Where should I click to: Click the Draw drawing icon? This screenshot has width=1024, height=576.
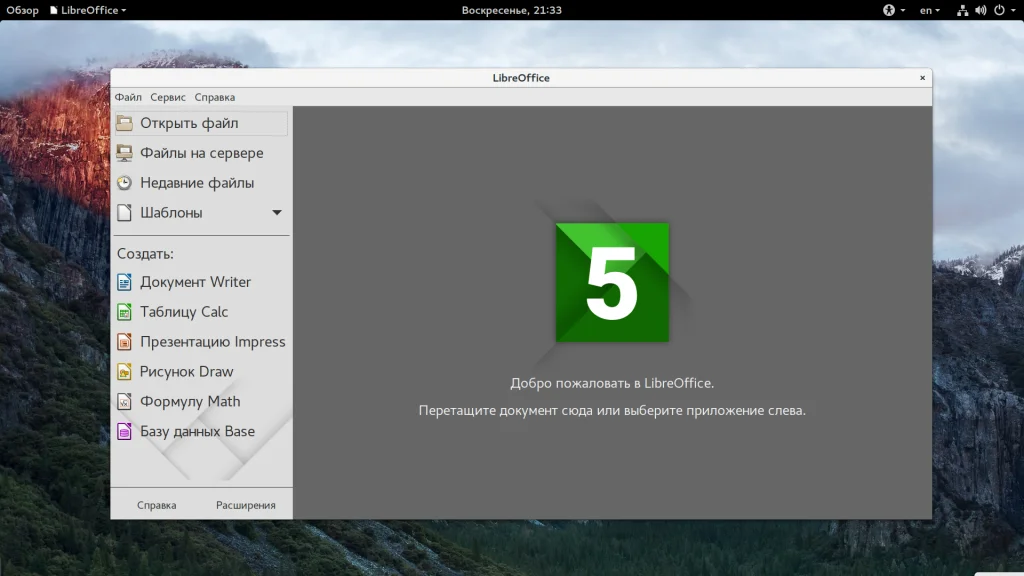[124, 372]
